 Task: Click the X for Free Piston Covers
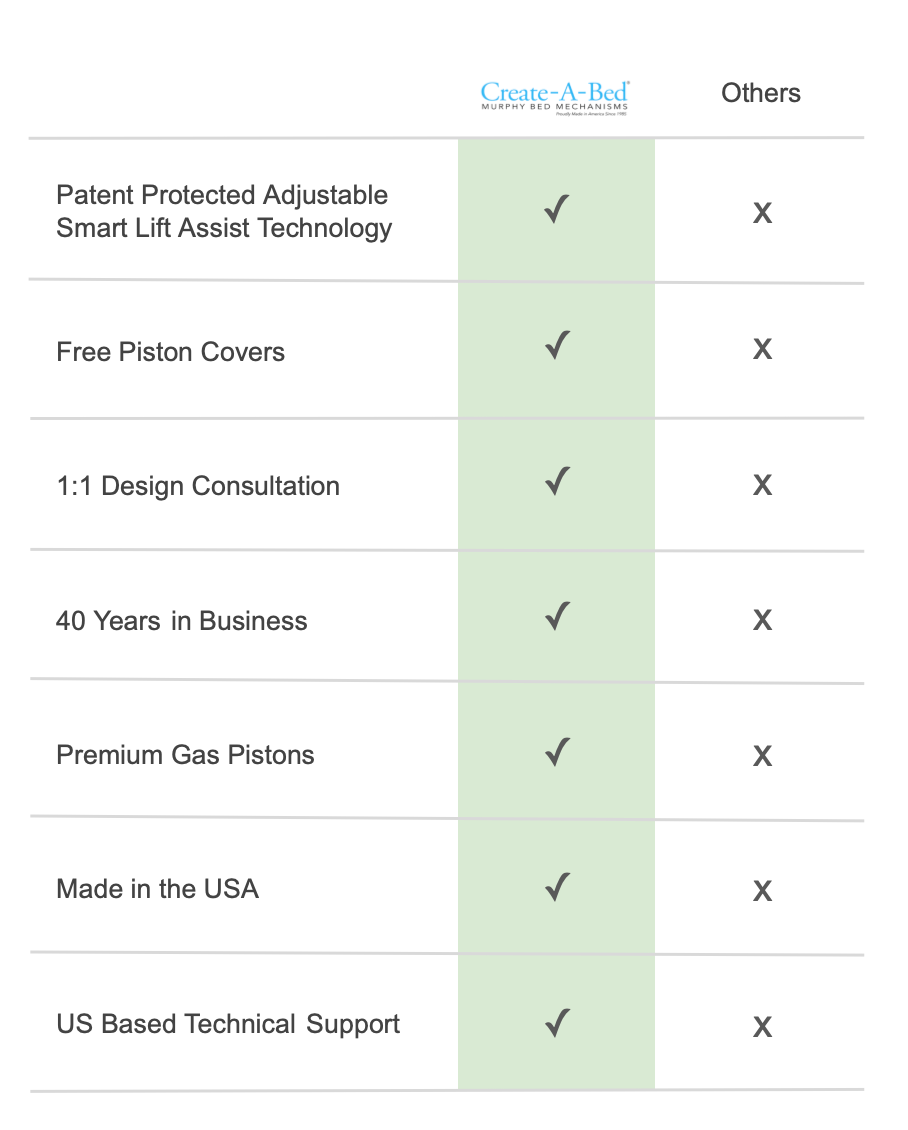pyautogui.click(x=762, y=349)
